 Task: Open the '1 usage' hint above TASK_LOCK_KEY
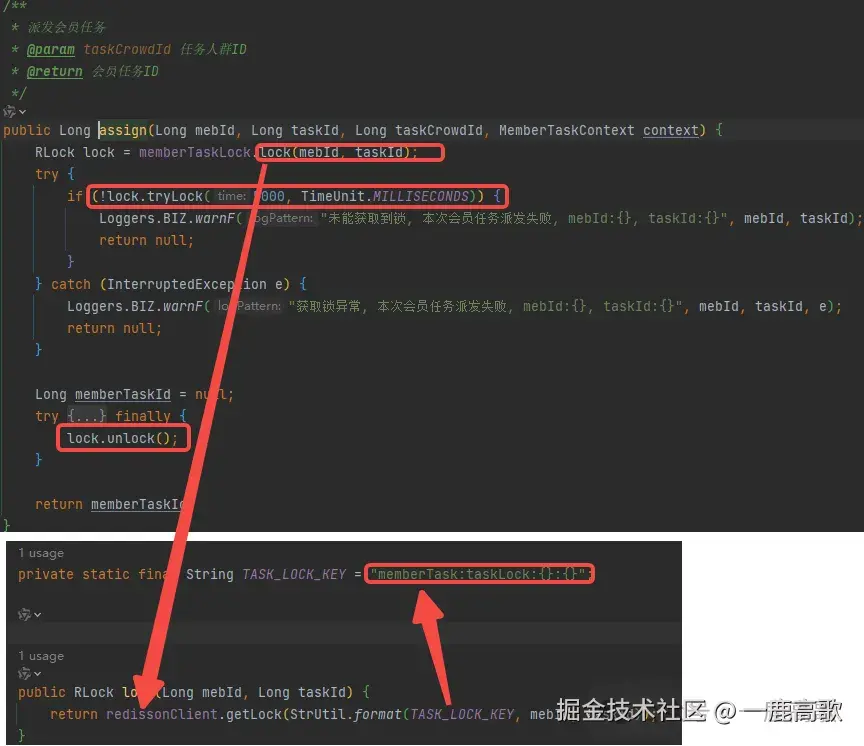coord(41,553)
